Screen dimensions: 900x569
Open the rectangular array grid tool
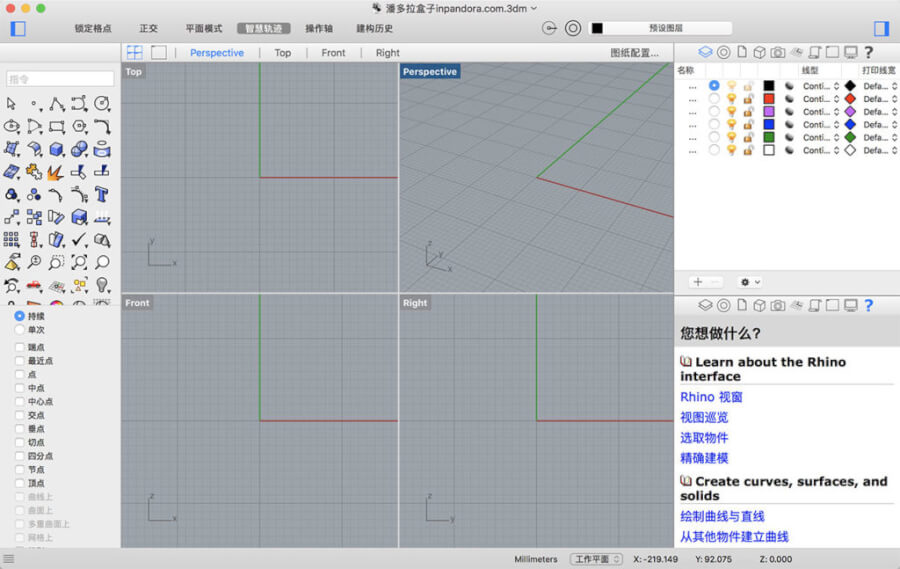pos(11,239)
